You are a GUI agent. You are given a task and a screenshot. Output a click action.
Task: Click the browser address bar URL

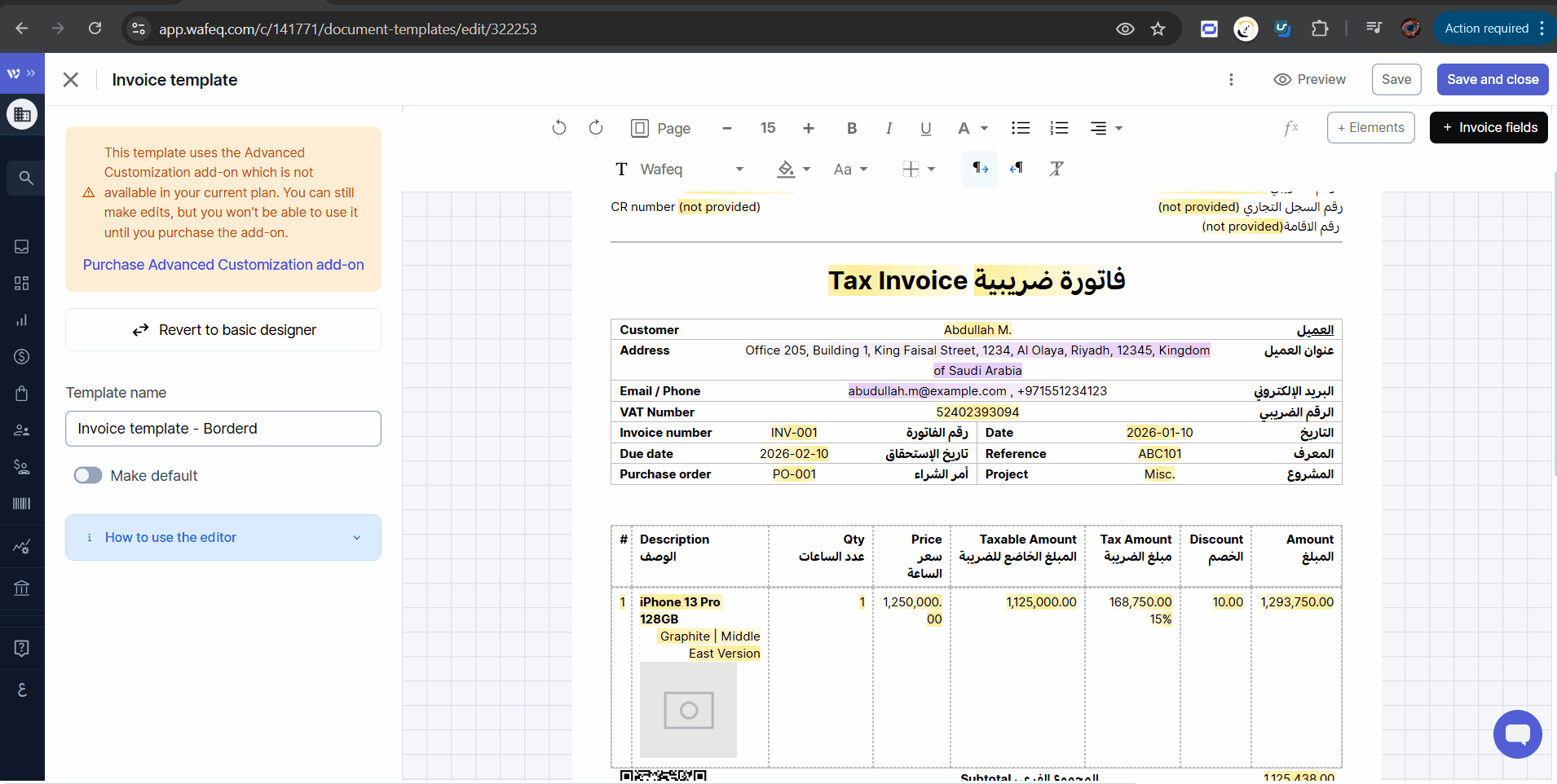click(x=348, y=29)
